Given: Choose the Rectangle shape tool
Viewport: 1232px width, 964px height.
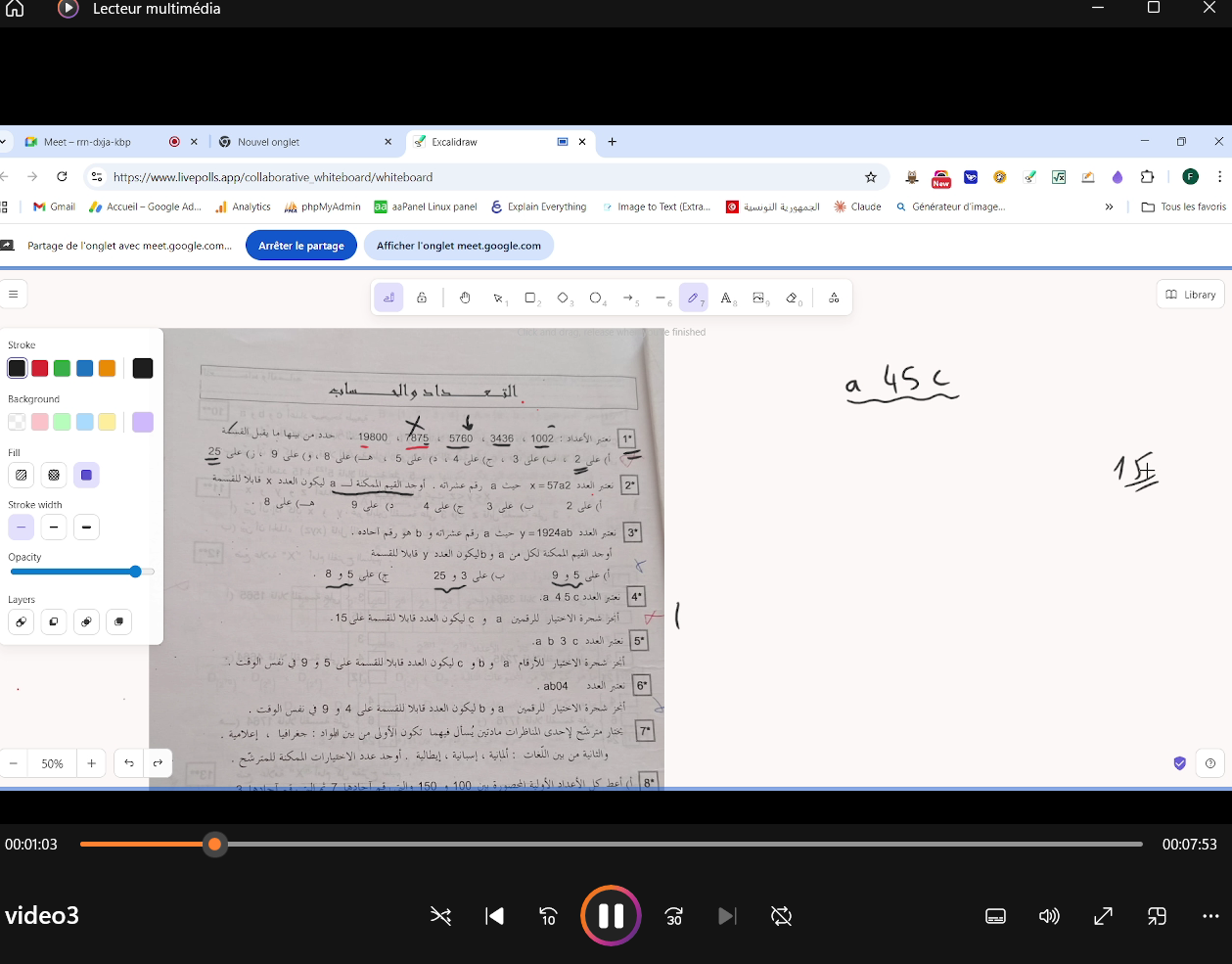Looking at the screenshot, I should tap(530, 298).
